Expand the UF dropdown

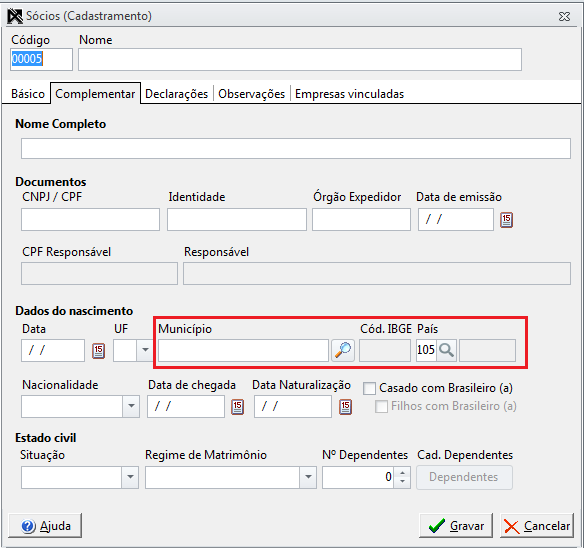pyautogui.click(x=145, y=350)
